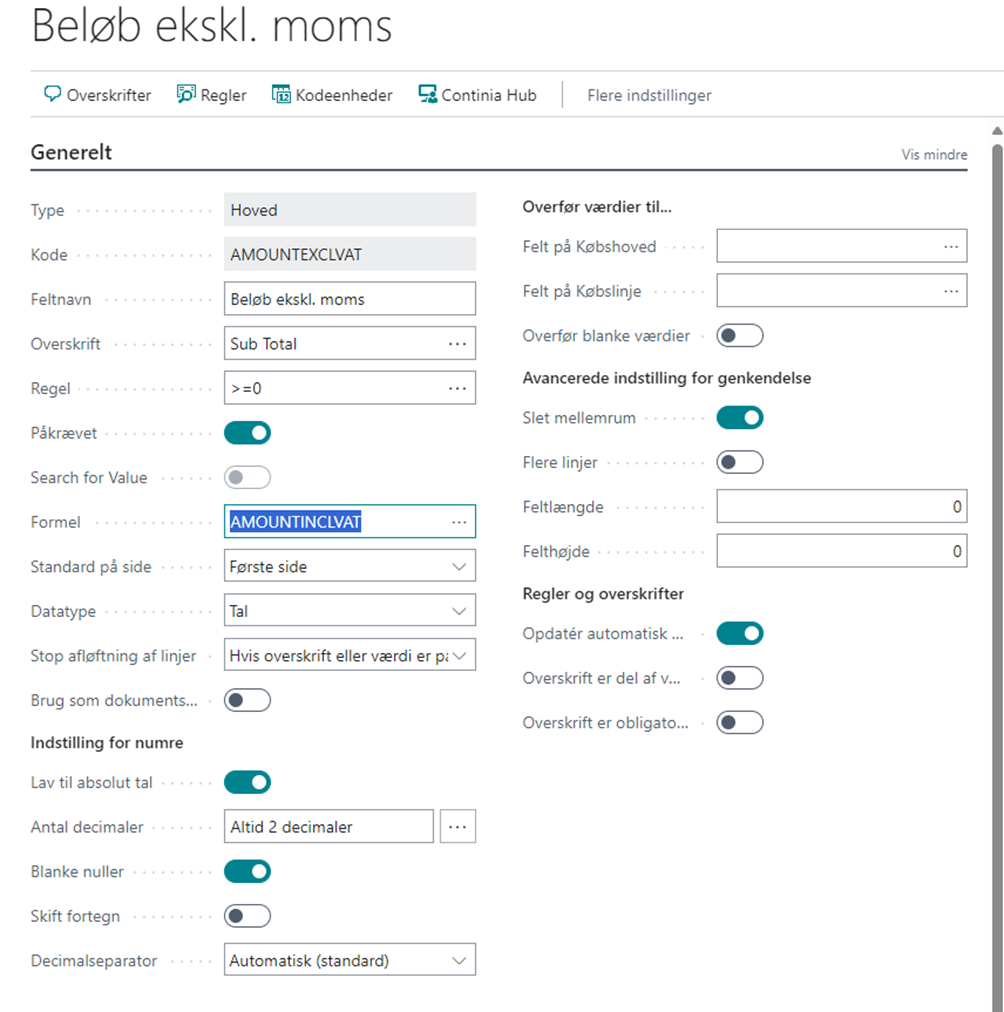Click the vertical scrollbar on the right
The height and width of the screenshot is (1012, 1004).
(x=998, y=568)
